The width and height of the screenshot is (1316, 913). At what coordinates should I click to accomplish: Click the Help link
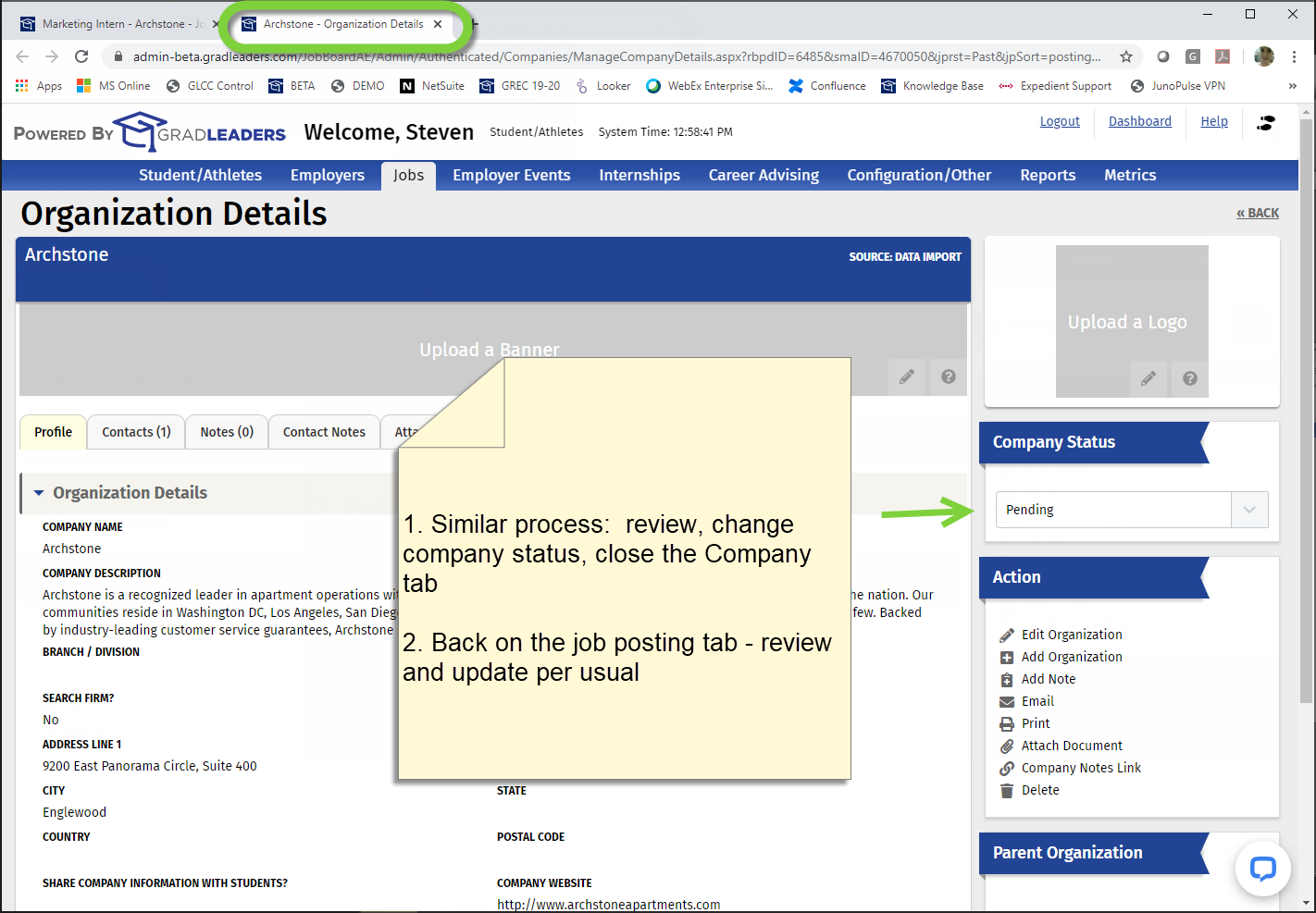point(1214,121)
